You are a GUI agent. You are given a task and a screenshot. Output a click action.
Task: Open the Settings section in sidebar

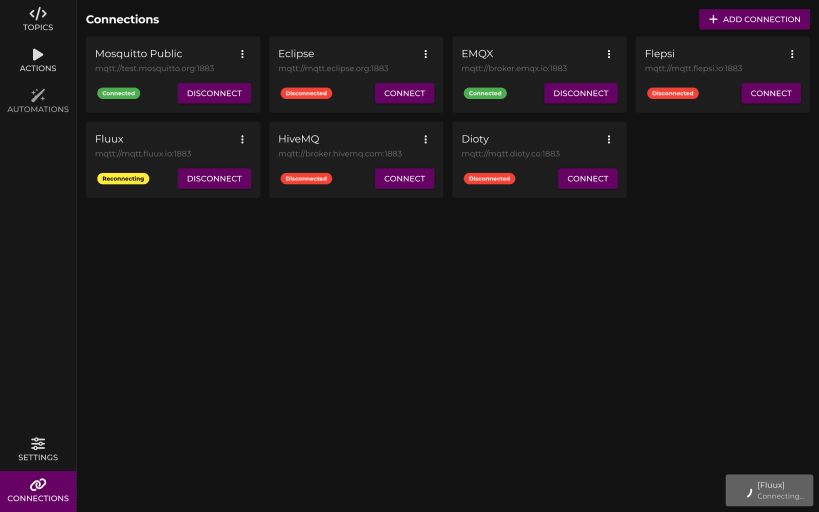pos(38,450)
